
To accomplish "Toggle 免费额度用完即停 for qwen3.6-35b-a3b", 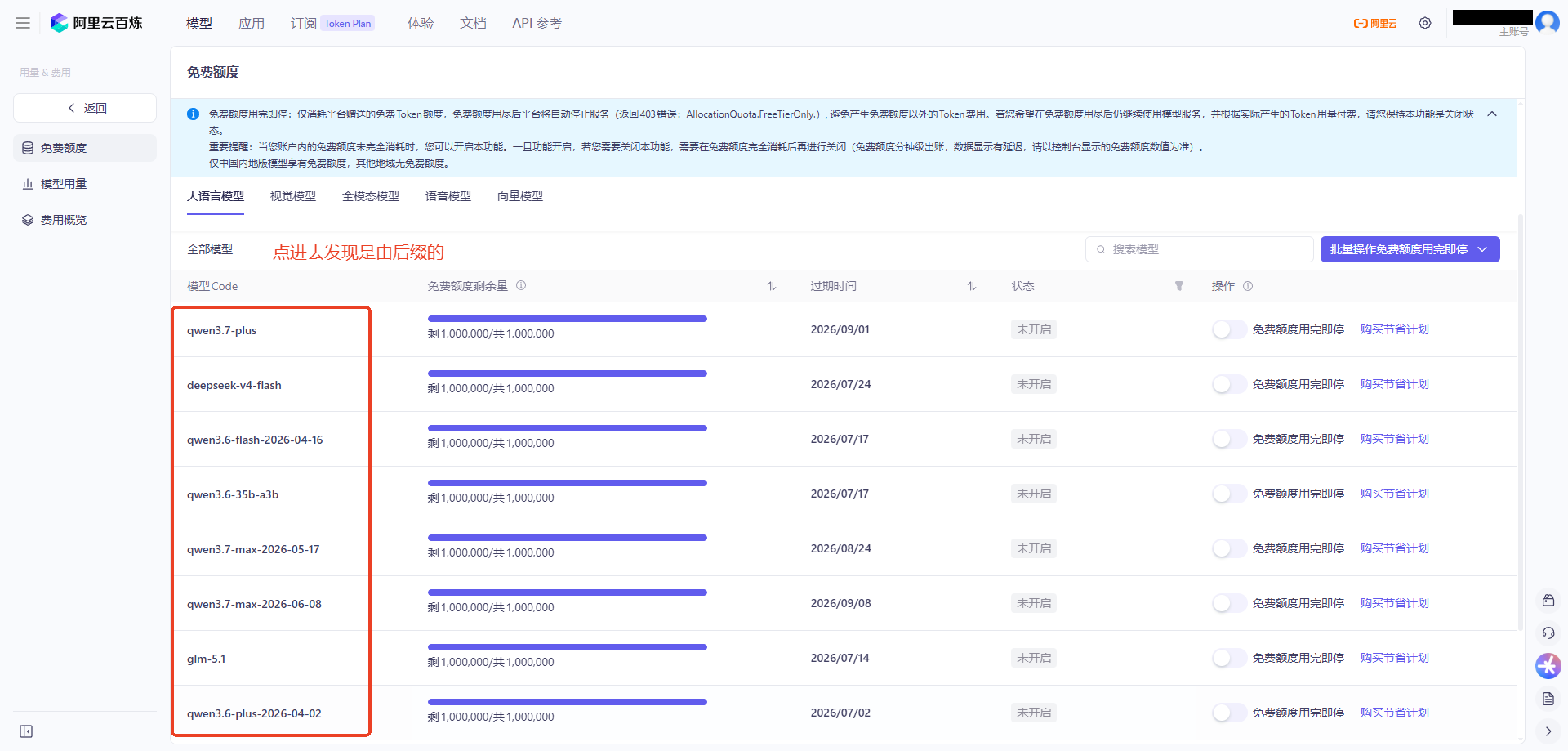I will pos(1228,494).
